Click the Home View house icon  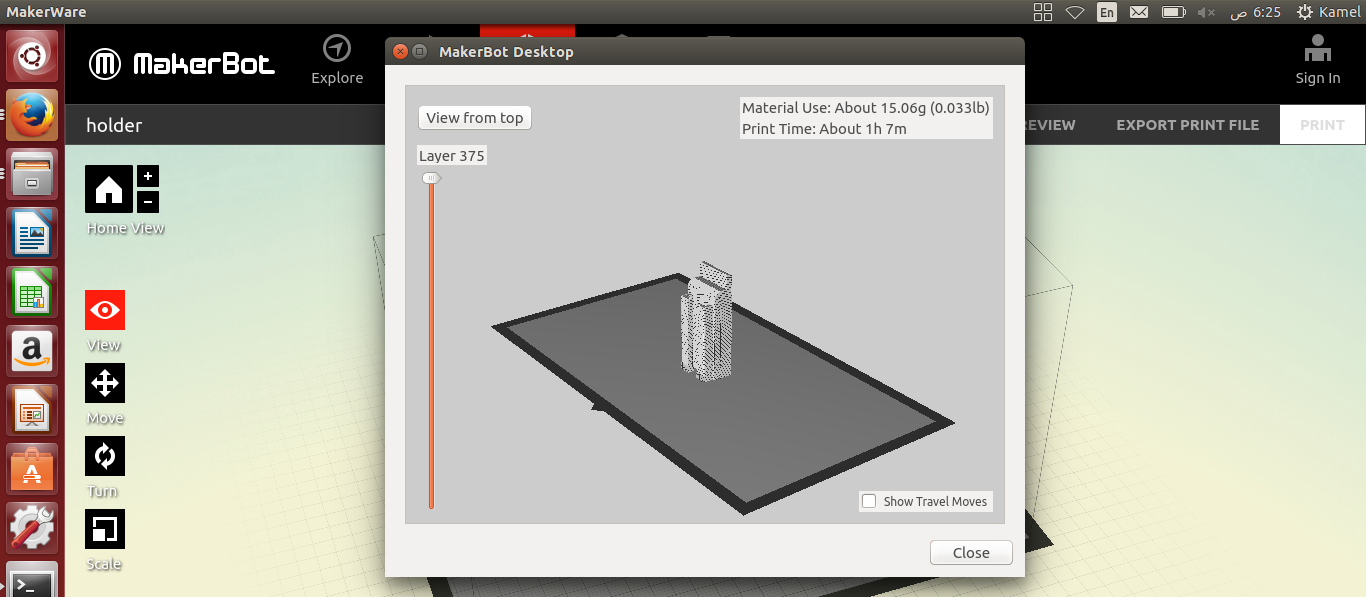[109, 189]
